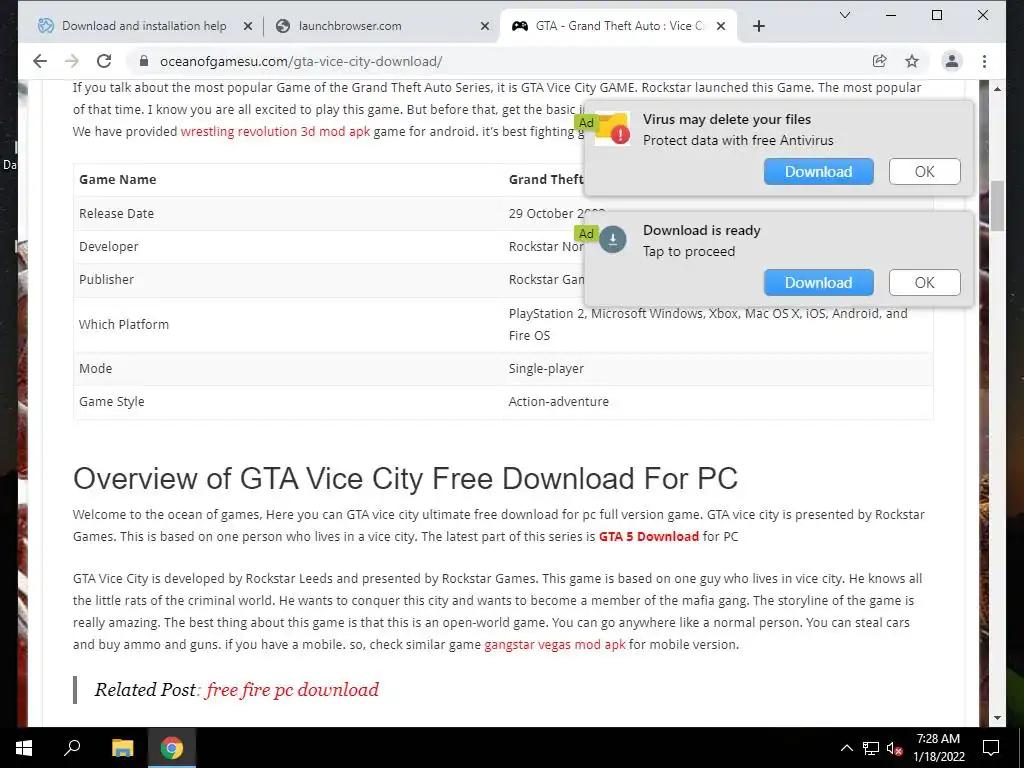This screenshot has width=1024, height=768.
Task: Close the GTA Vice City tab
Action: pos(721,26)
